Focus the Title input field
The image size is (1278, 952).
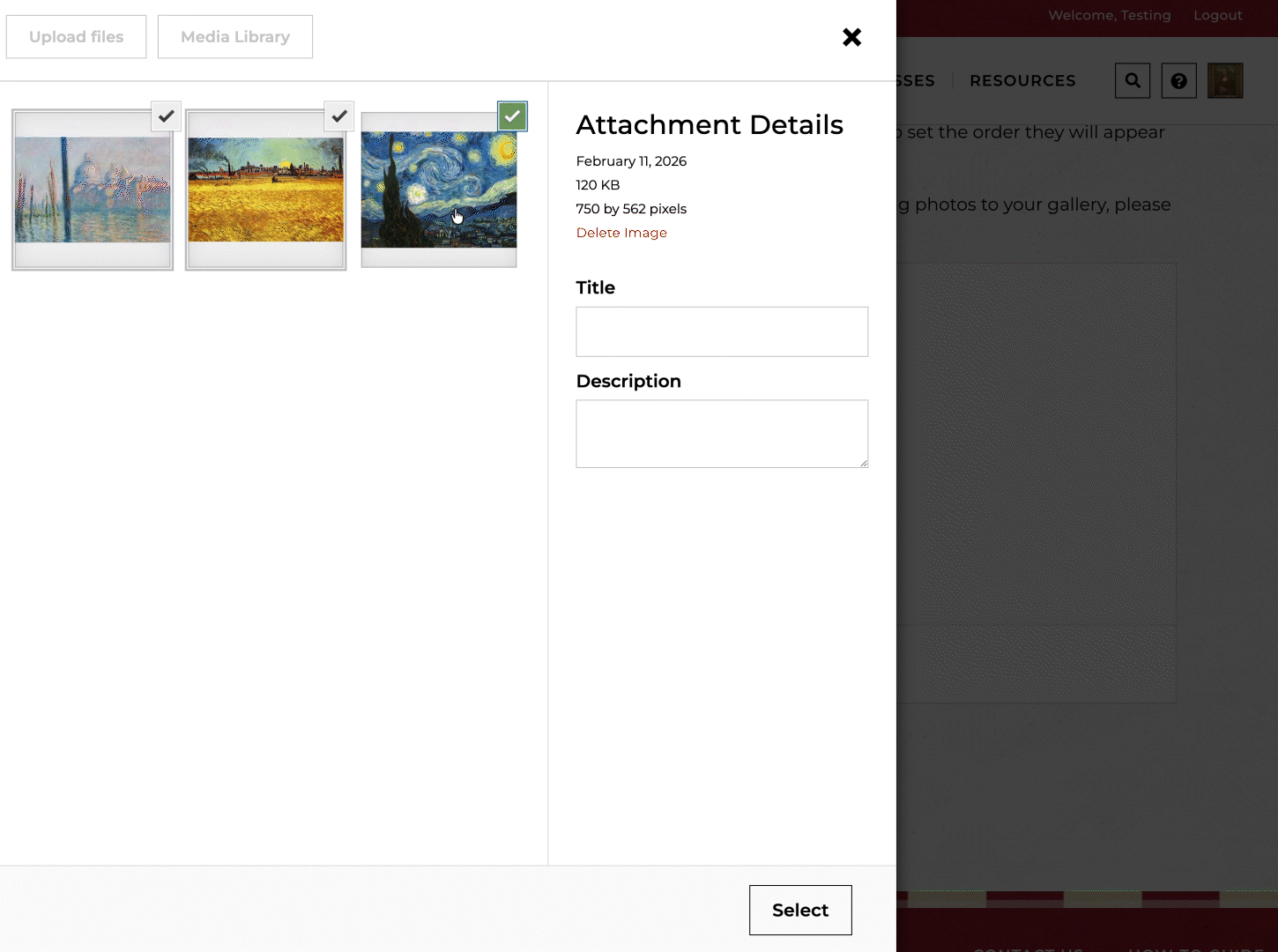(x=722, y=331)
